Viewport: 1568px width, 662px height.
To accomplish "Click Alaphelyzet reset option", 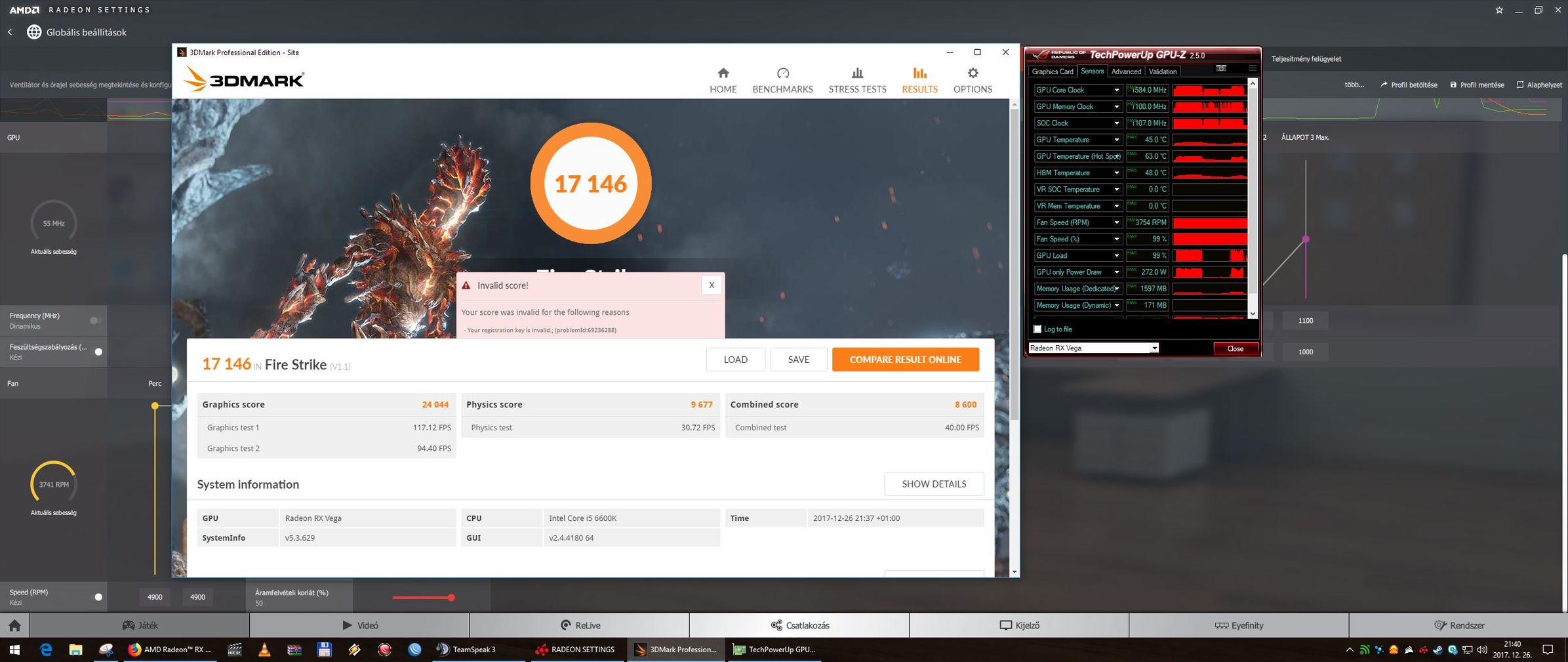I will [1538, 85].
